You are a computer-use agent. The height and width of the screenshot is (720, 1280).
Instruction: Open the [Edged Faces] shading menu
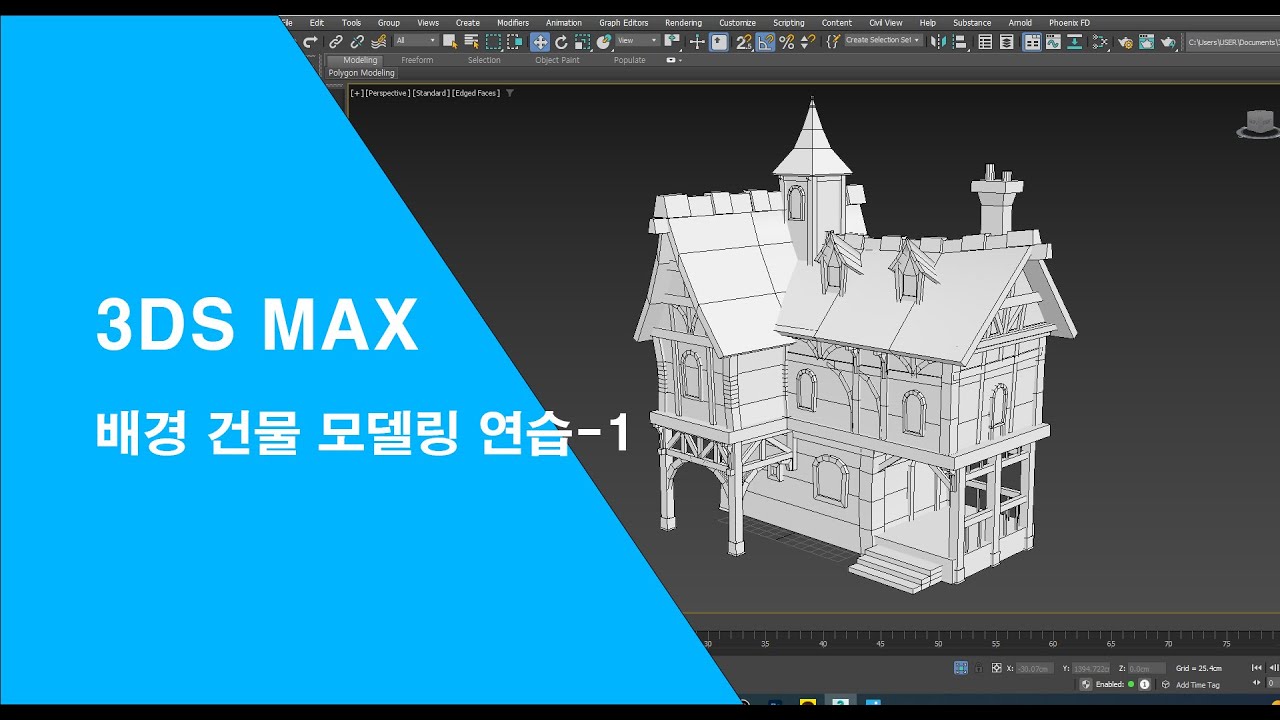[x=476, y=93]
